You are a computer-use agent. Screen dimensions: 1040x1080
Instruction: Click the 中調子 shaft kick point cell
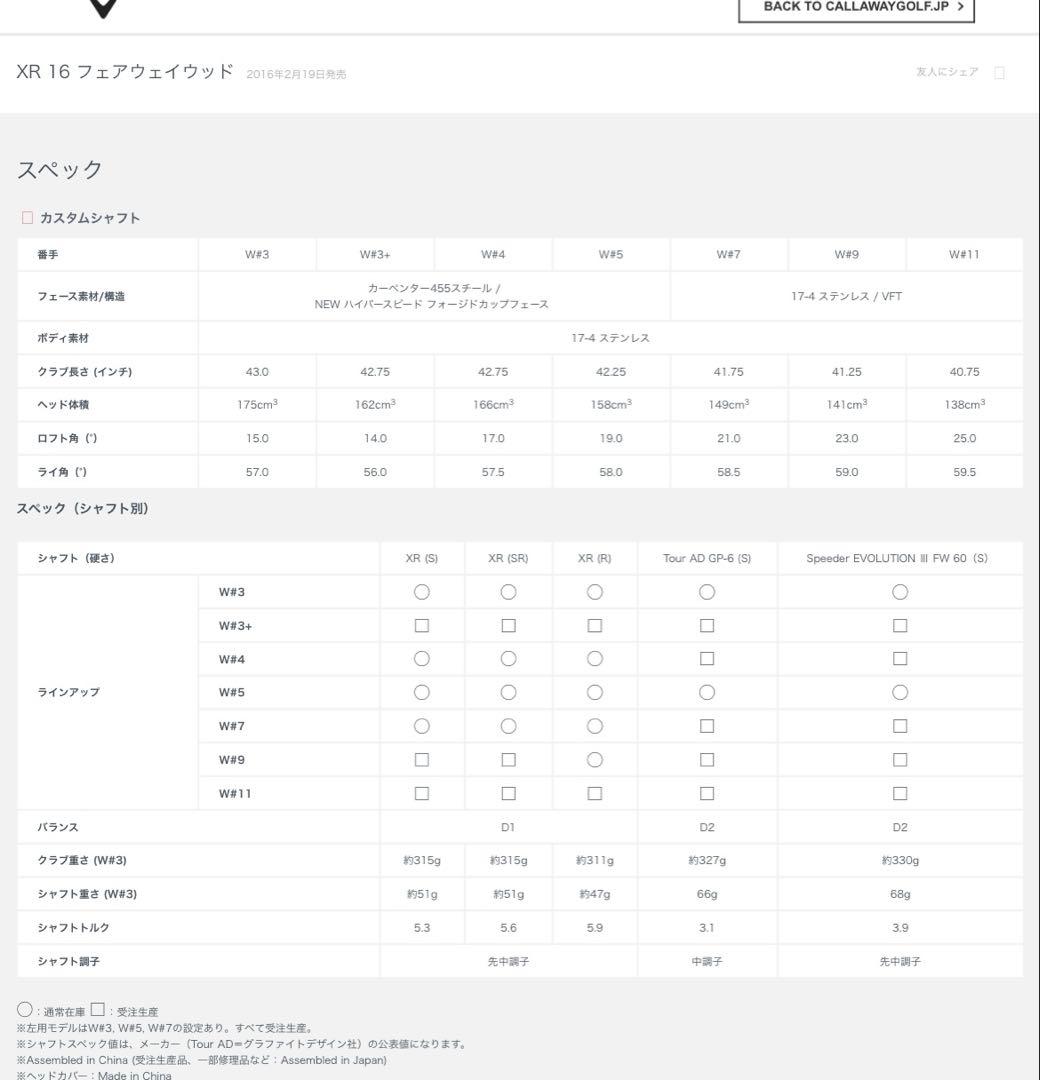pos(707,962)
